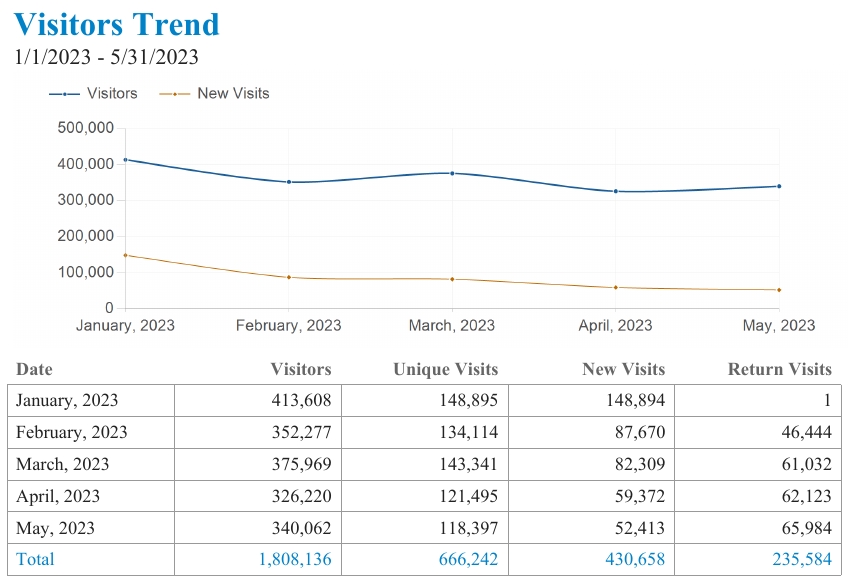Click the January, 2023 x-axis label

[x=125, y=326]
